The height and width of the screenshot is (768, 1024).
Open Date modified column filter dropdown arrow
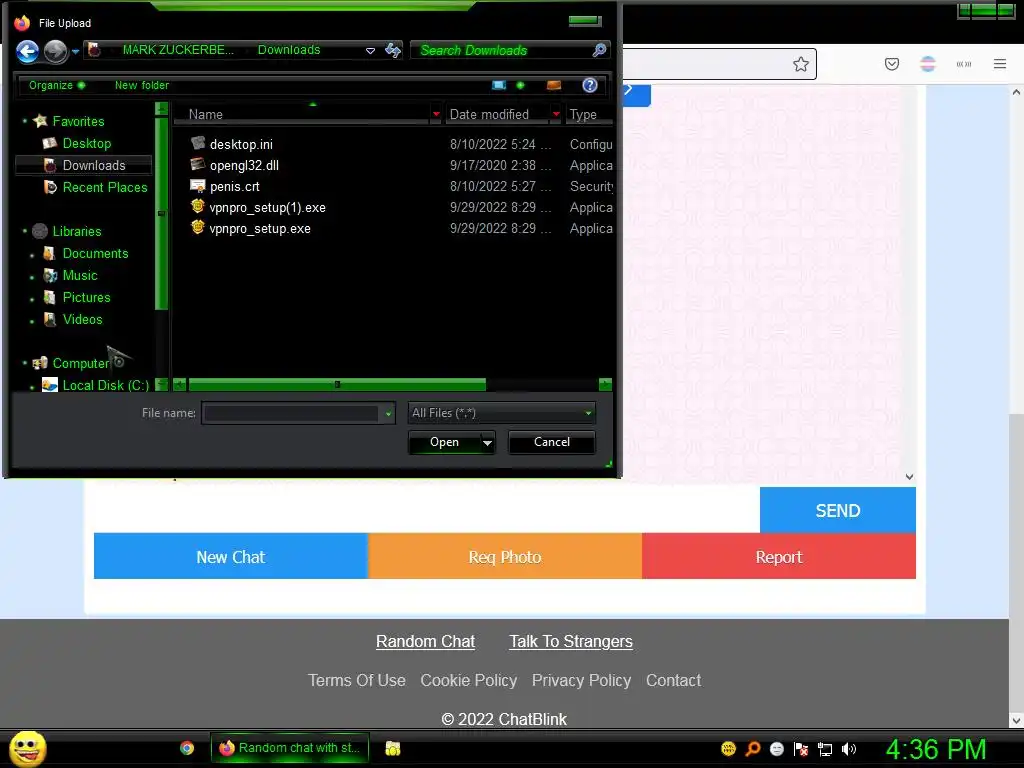pos(556,114)
